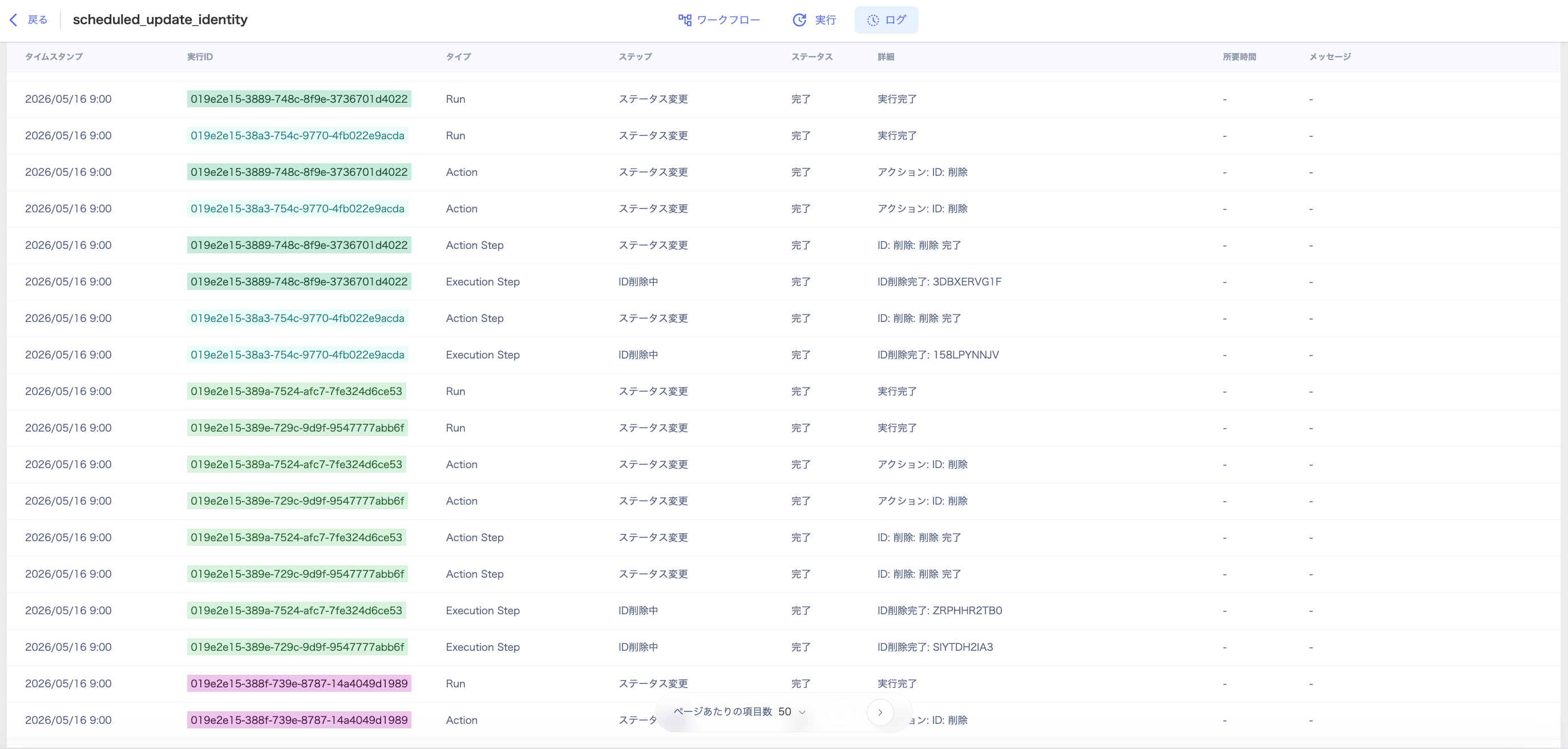The width and height of the screenshot is (1568, 749).
Task: Click ID削除中 step in 3DBXERVG1F row
Action: tap(638, 281)
